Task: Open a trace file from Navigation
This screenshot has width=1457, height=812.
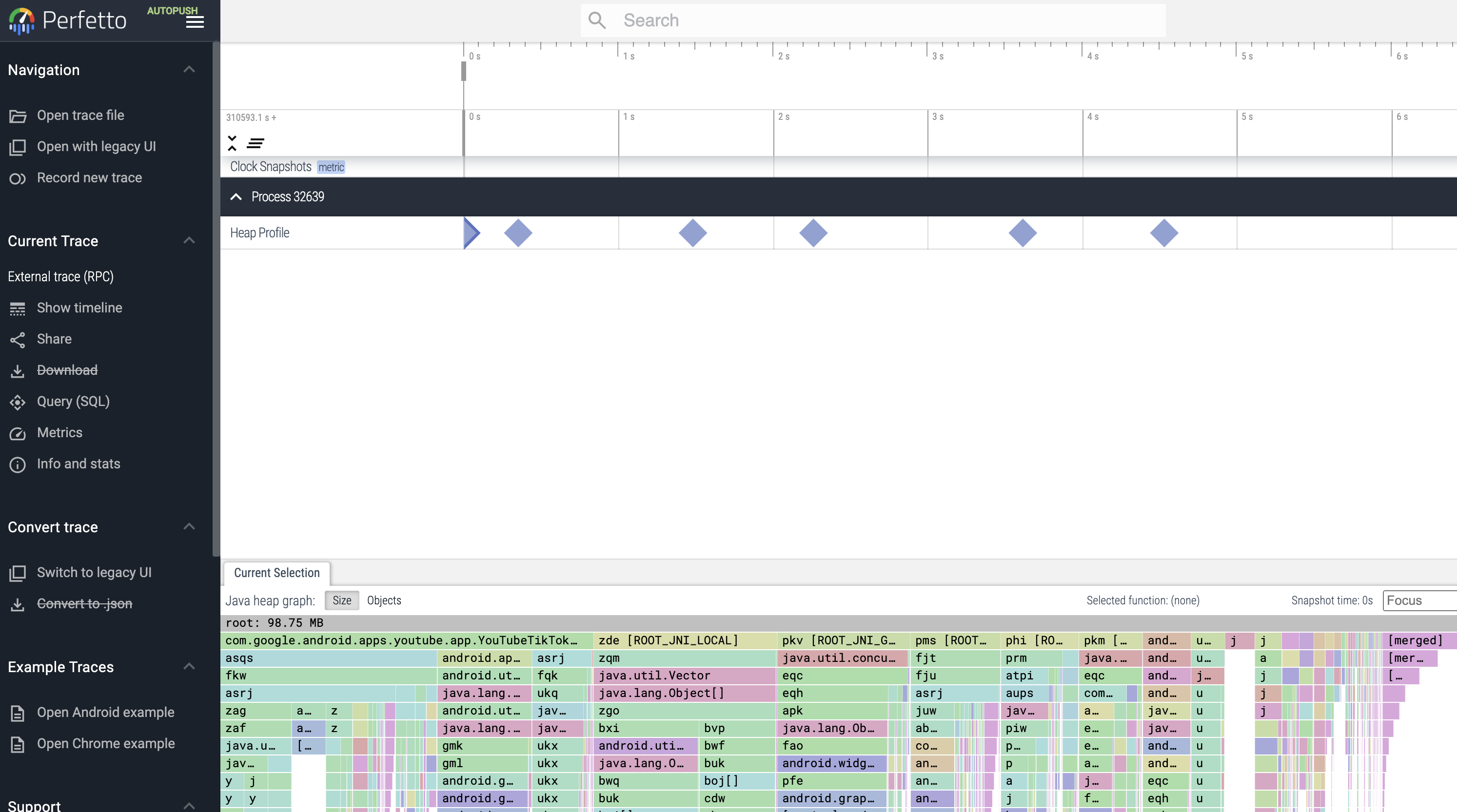Action: click(80, 115)
